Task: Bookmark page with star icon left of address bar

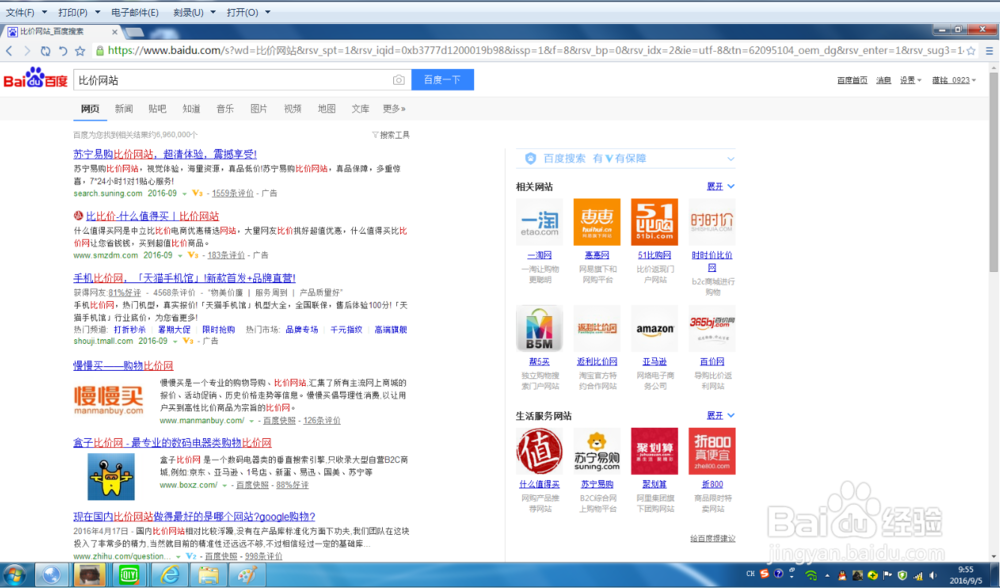Action: coord(80,50)
